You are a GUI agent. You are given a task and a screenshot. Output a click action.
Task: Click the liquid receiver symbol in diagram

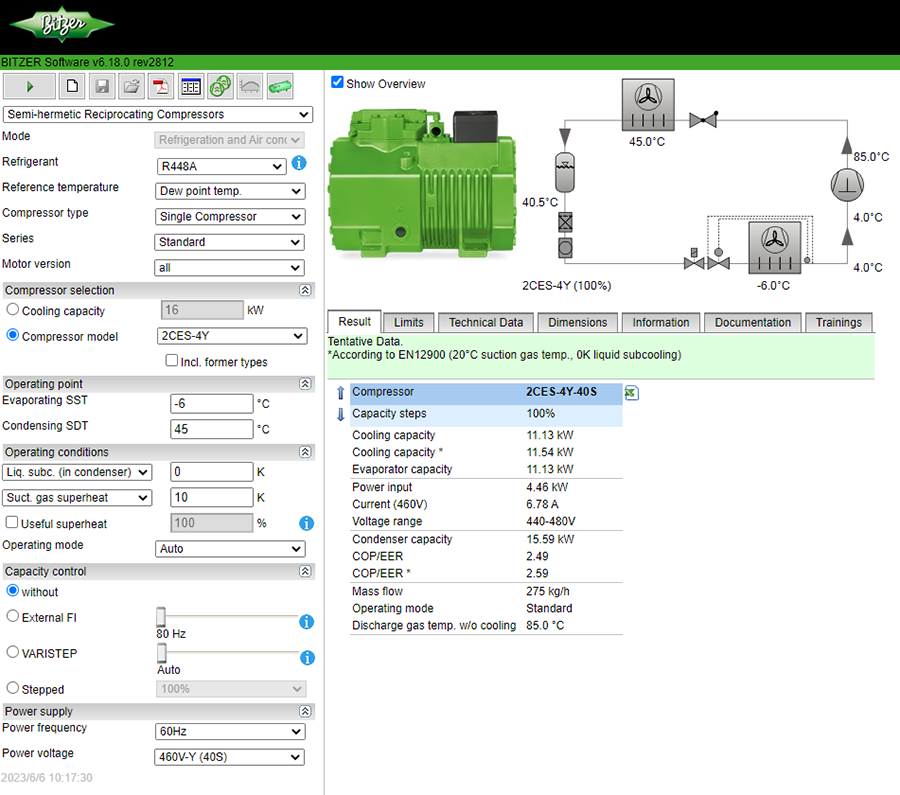pos(565,172)
